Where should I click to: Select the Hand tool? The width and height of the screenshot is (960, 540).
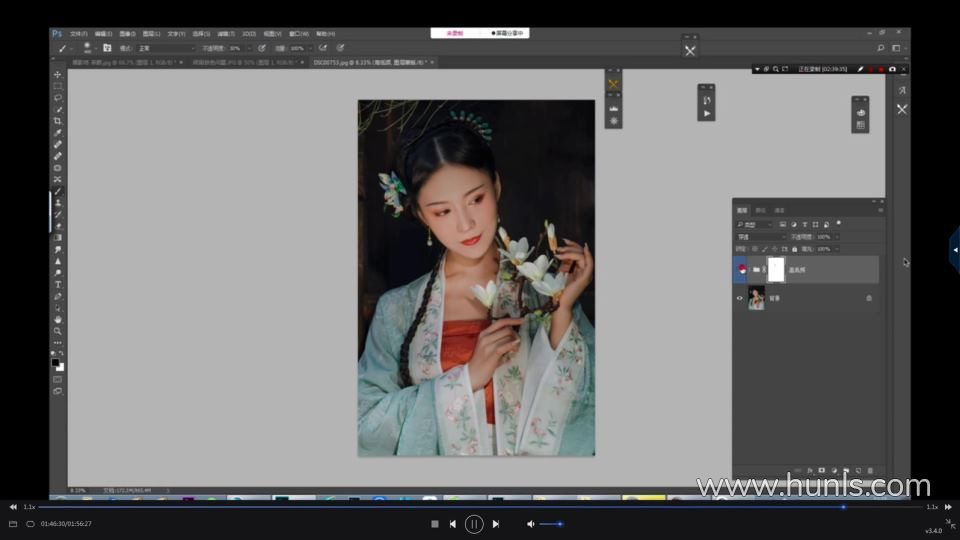point(58,319)
